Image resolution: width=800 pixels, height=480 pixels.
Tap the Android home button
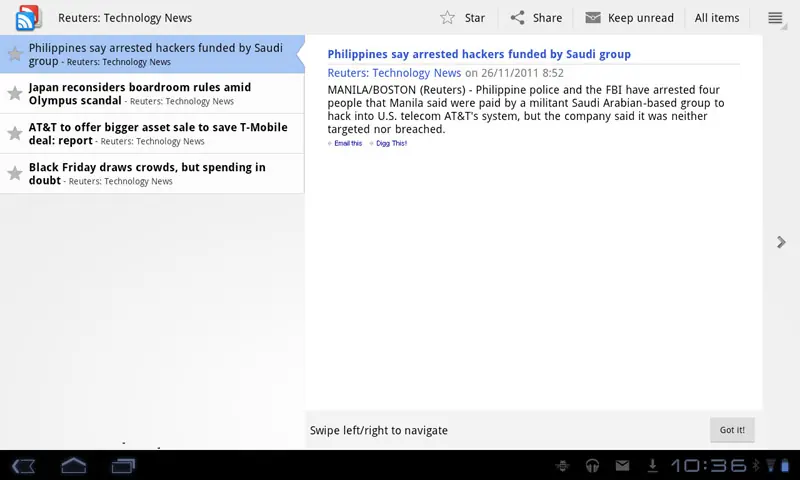coord(73,465)
